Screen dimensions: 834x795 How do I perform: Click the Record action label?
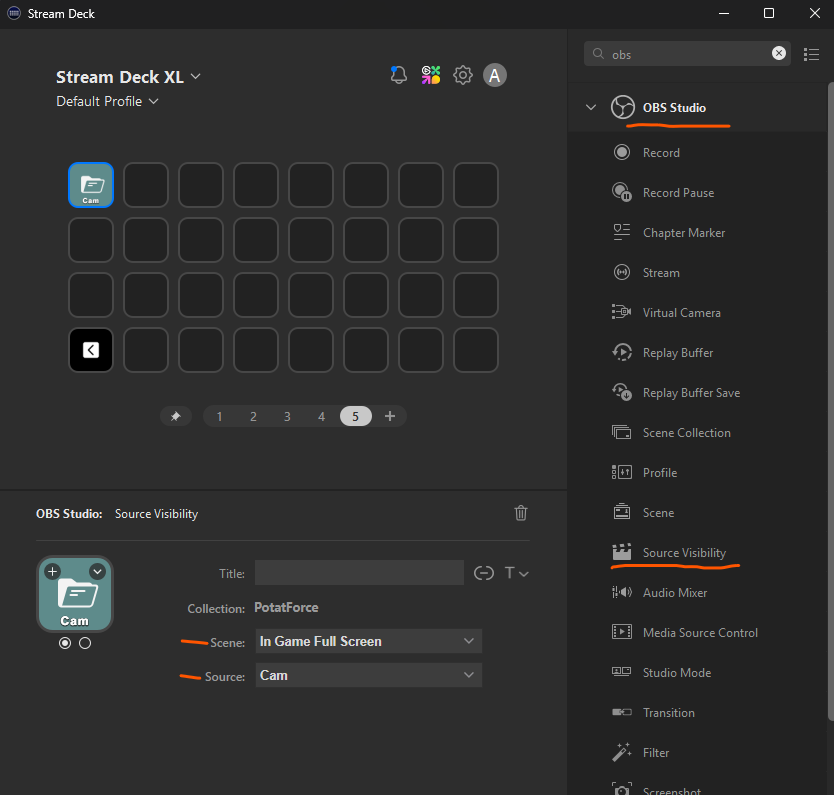click(661, 153)
